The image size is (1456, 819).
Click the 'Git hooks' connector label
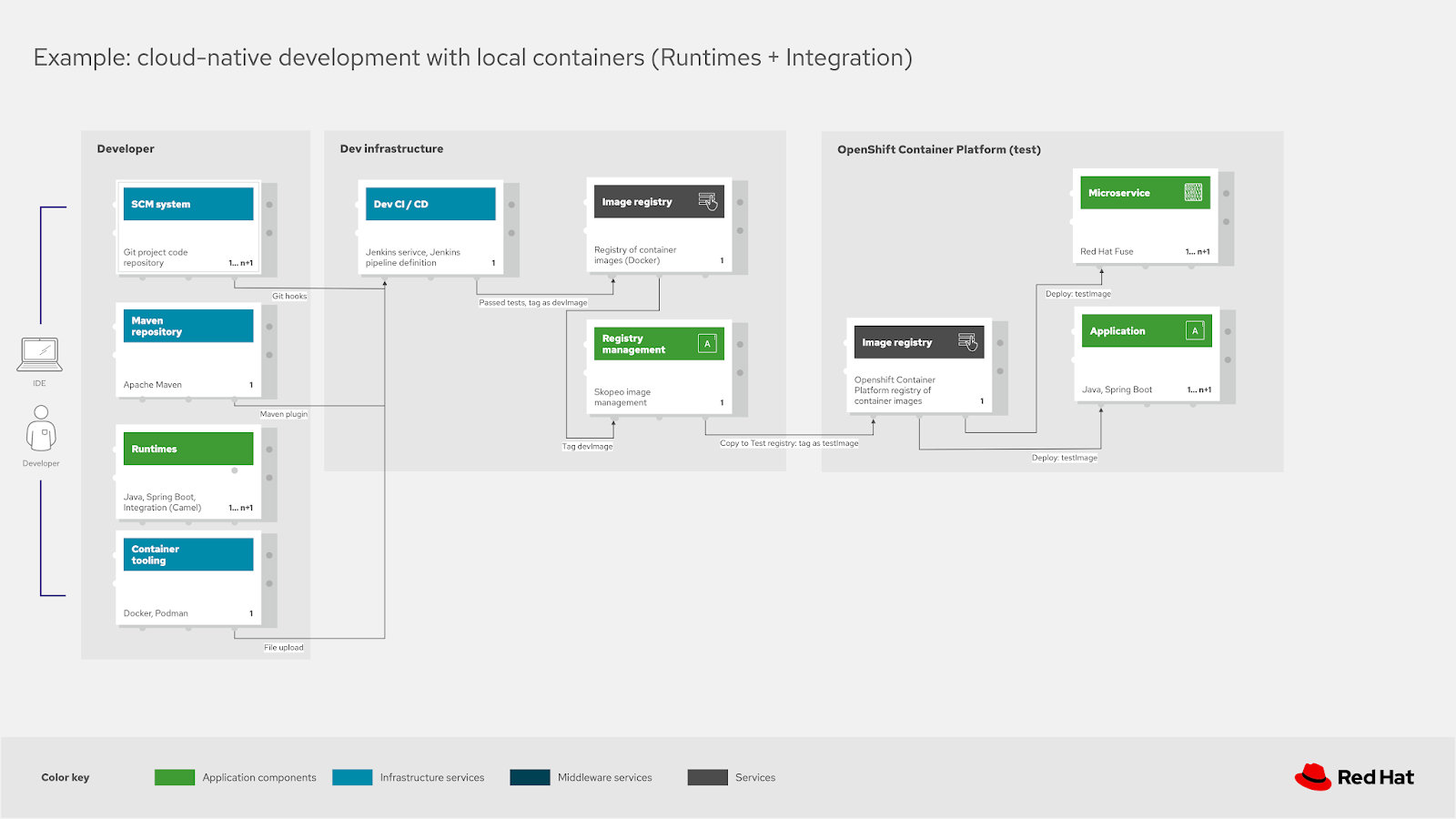pos(289,297)
